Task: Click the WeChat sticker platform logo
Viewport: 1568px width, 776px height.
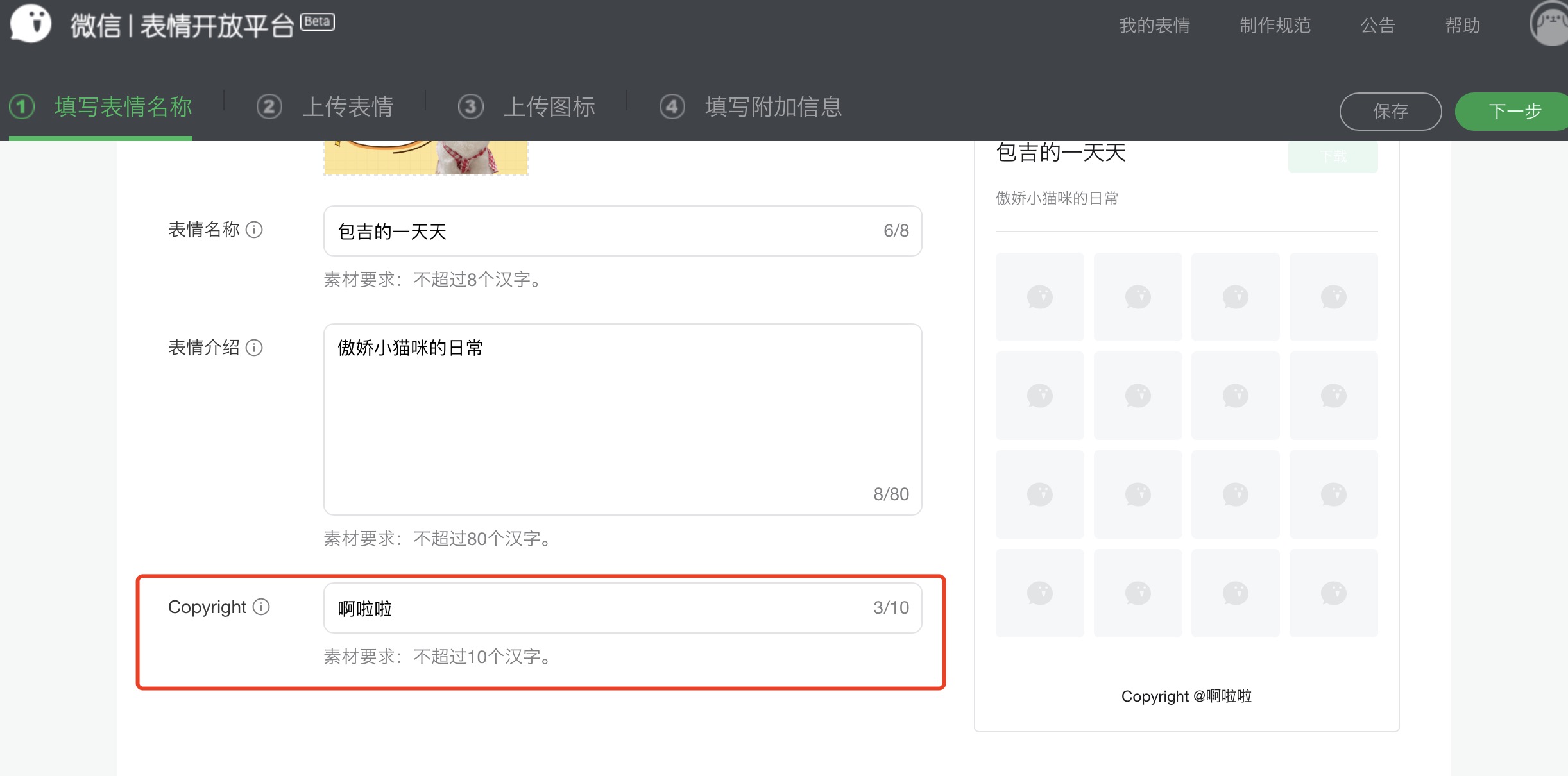Action: [30, 24]
